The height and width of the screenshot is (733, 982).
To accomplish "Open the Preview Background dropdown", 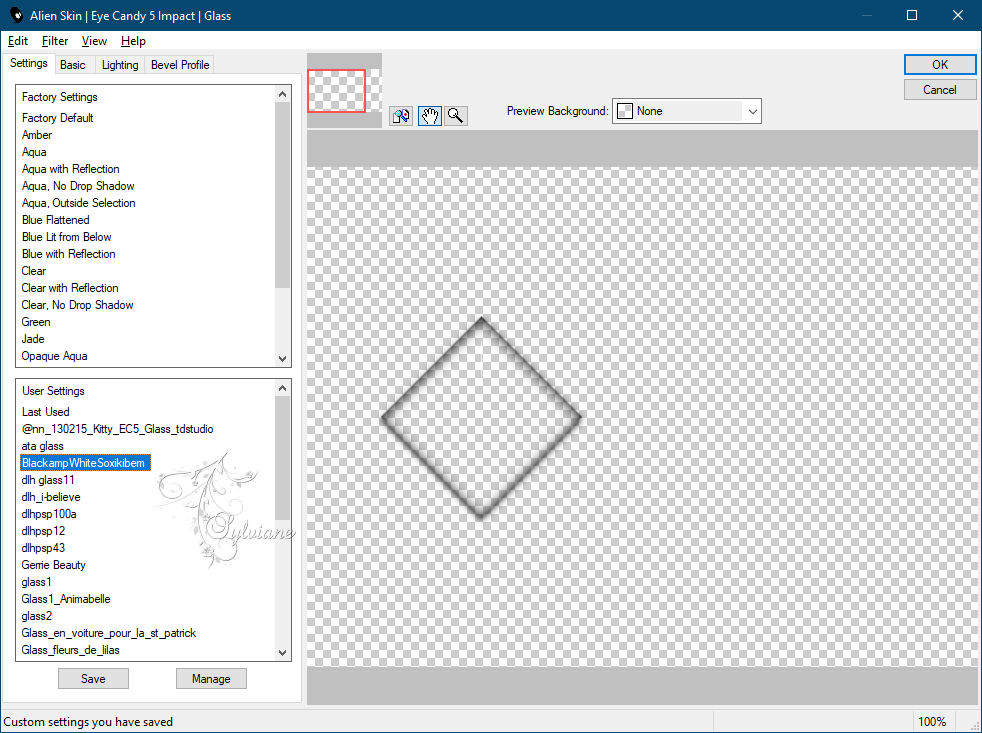I will point(686,111).
